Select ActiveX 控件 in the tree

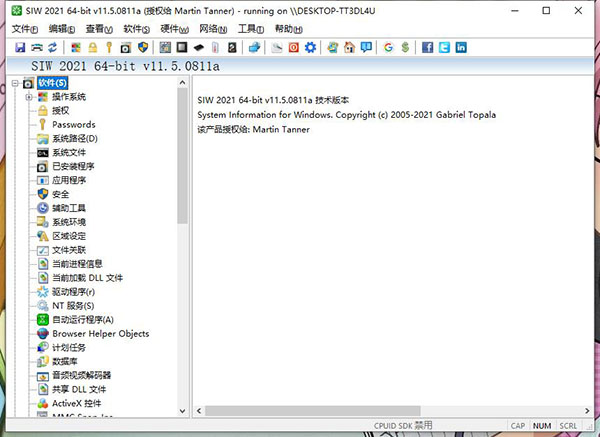click(x=77, y=403)
